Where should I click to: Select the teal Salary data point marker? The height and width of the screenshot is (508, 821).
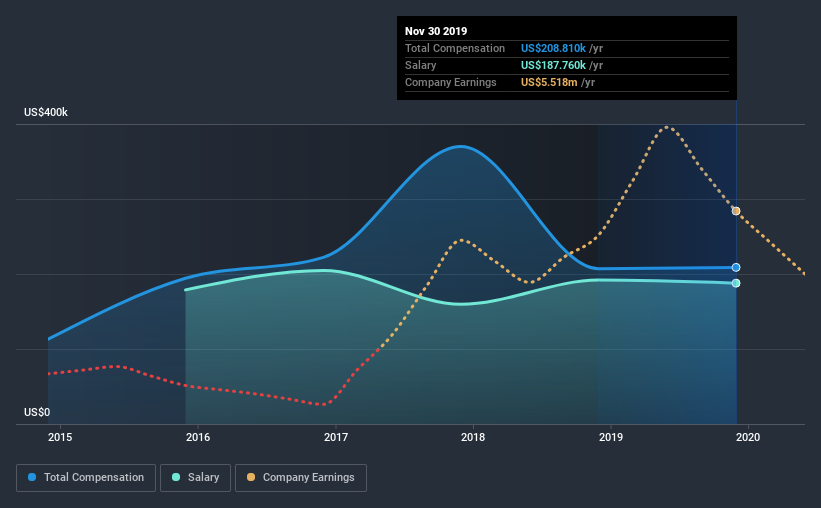[x=736, y=283]
